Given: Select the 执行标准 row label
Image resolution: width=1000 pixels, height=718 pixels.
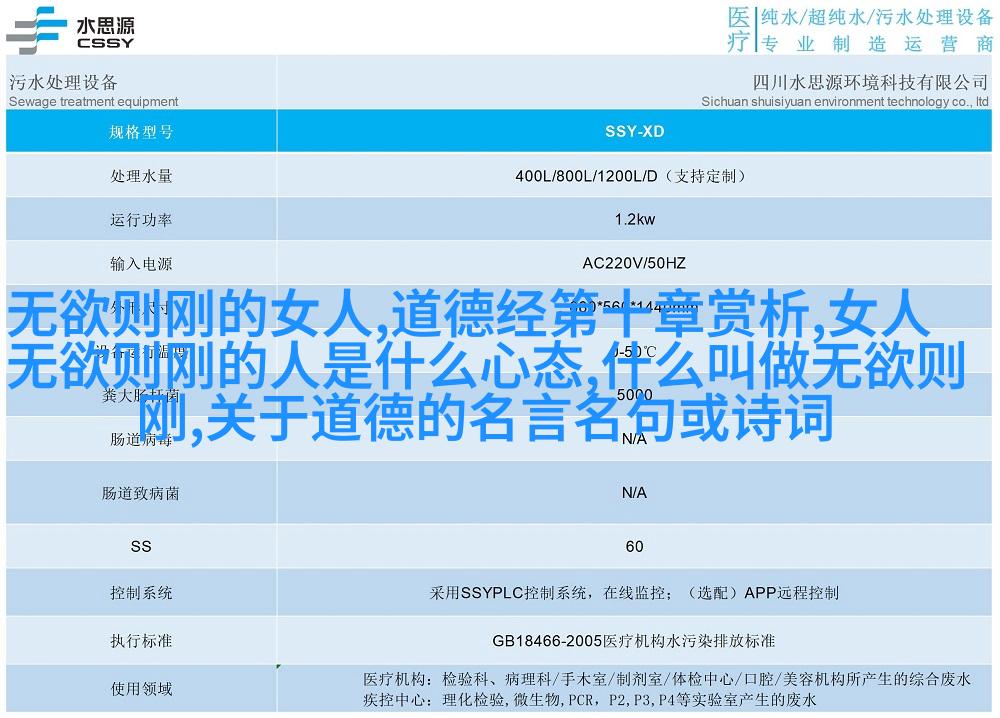Looking at the screenshot, I should pyautogui.click(x=141, y=641).
